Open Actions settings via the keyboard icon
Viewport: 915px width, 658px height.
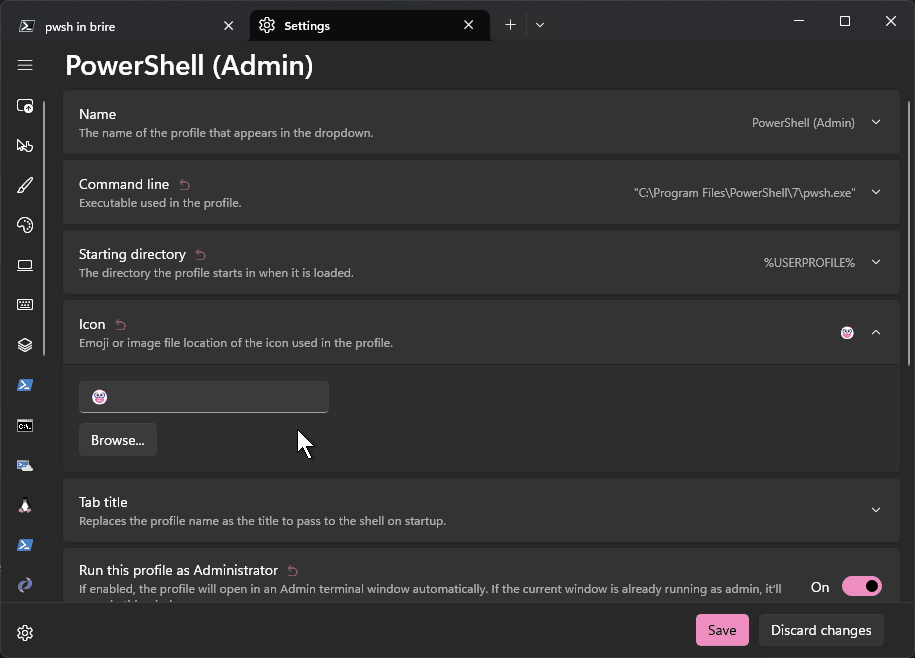click(x=25, y=304)
